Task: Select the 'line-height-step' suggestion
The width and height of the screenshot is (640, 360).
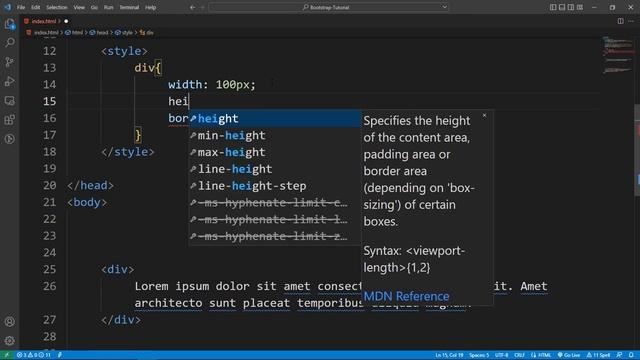Action: (275, 186)
